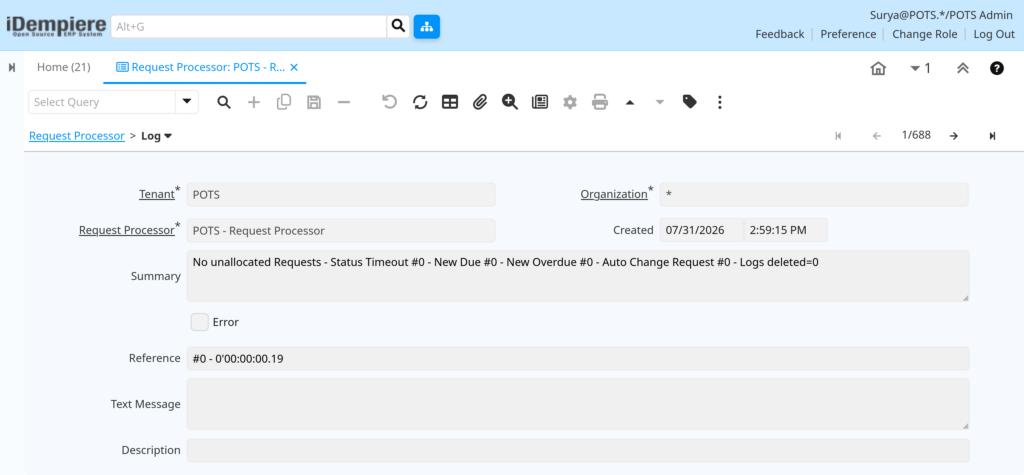The width and height of the screenshot is (1024, 475).
Task: Click the POTS - Request Processor field
Action: [341, 231]
